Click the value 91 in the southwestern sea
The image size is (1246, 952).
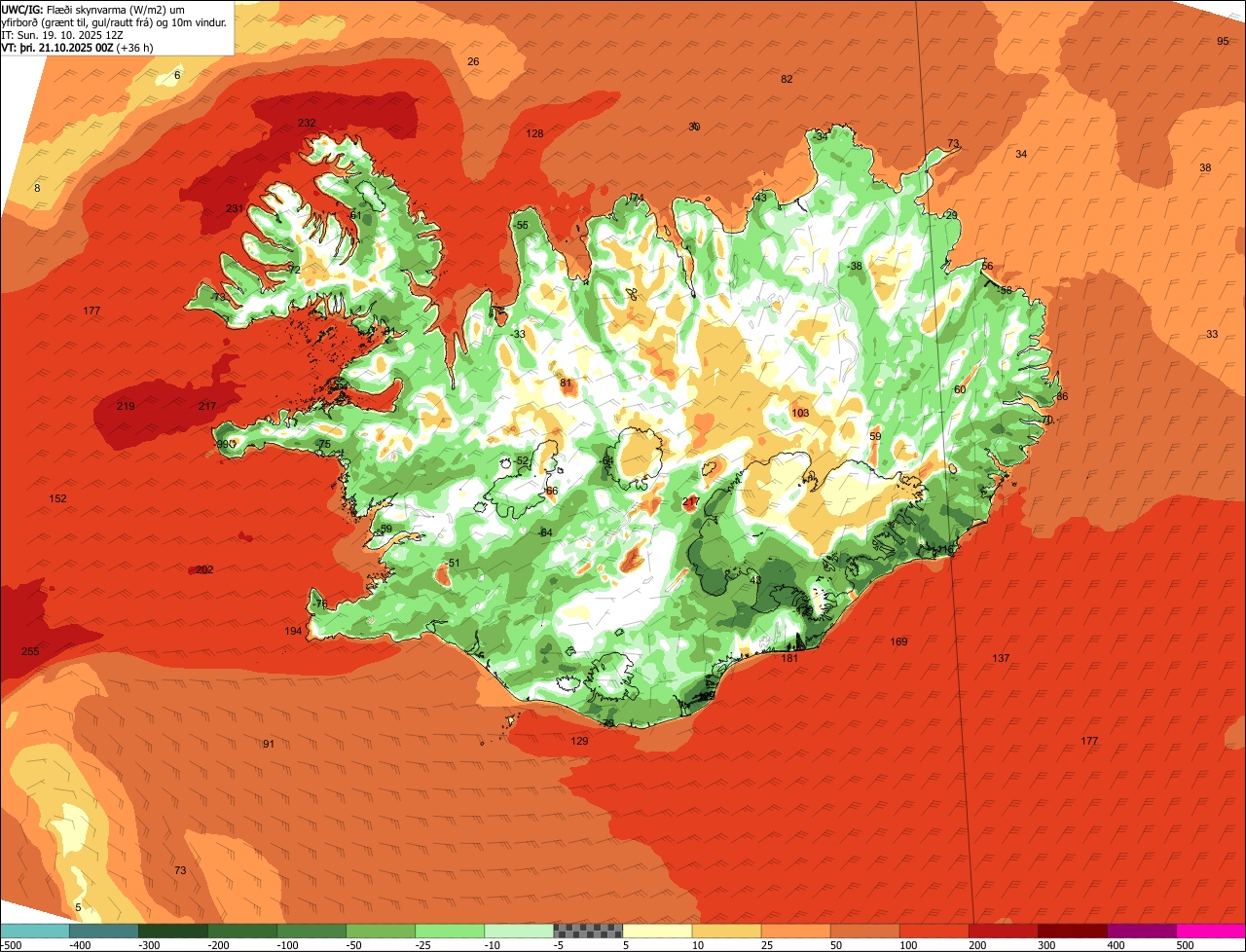coord(269,744)
